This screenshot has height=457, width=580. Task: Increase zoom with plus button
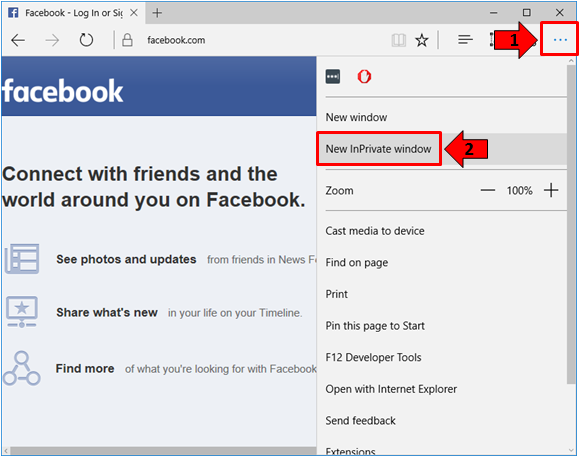click(551, 190)
